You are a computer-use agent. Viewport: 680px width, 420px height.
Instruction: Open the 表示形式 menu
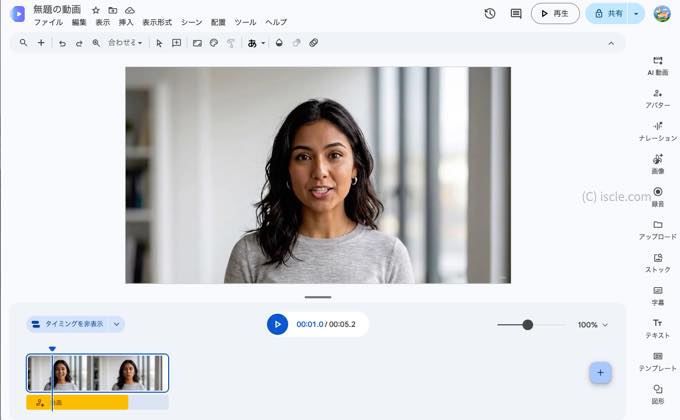coord(157,22)
